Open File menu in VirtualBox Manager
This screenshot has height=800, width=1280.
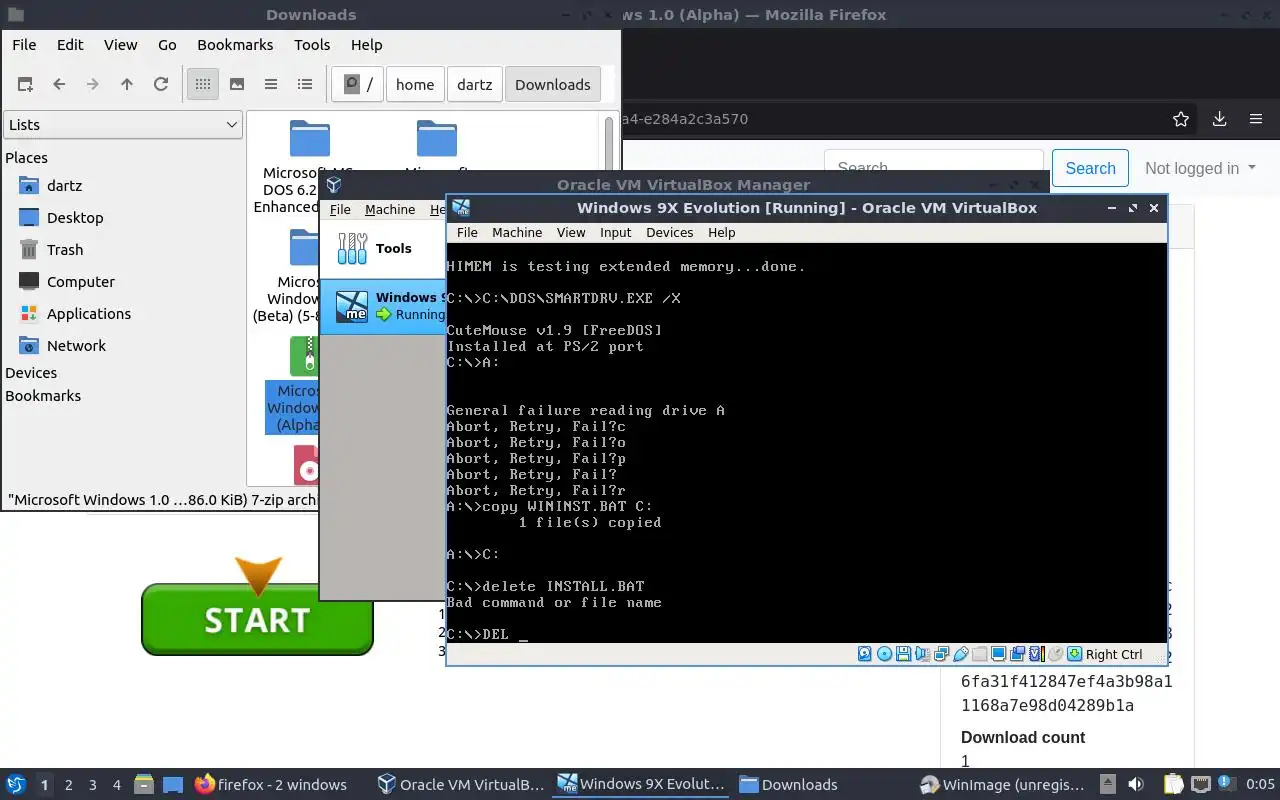click(x=340, y=209)
